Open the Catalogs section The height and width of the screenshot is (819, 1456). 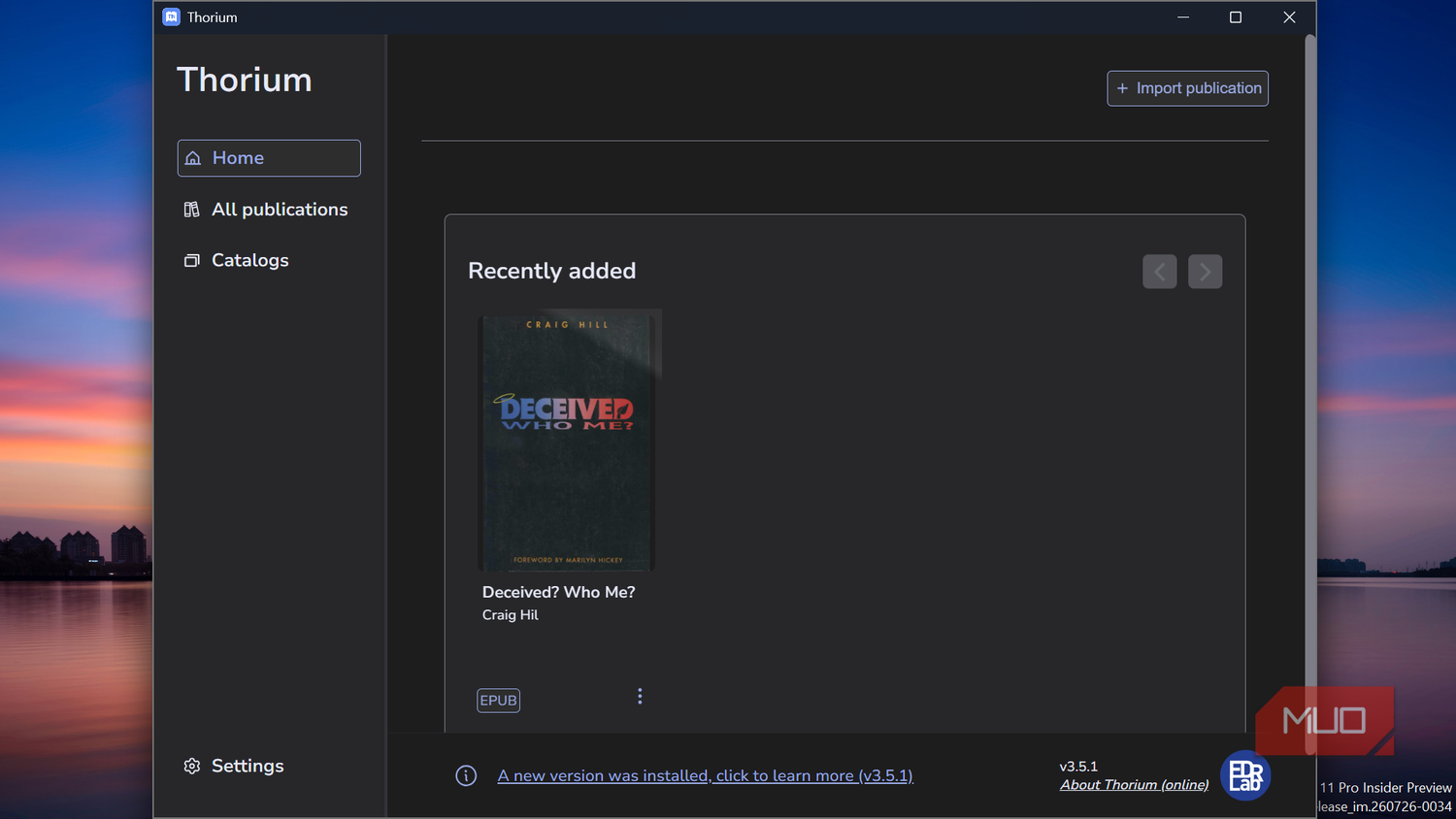(237, 260)
